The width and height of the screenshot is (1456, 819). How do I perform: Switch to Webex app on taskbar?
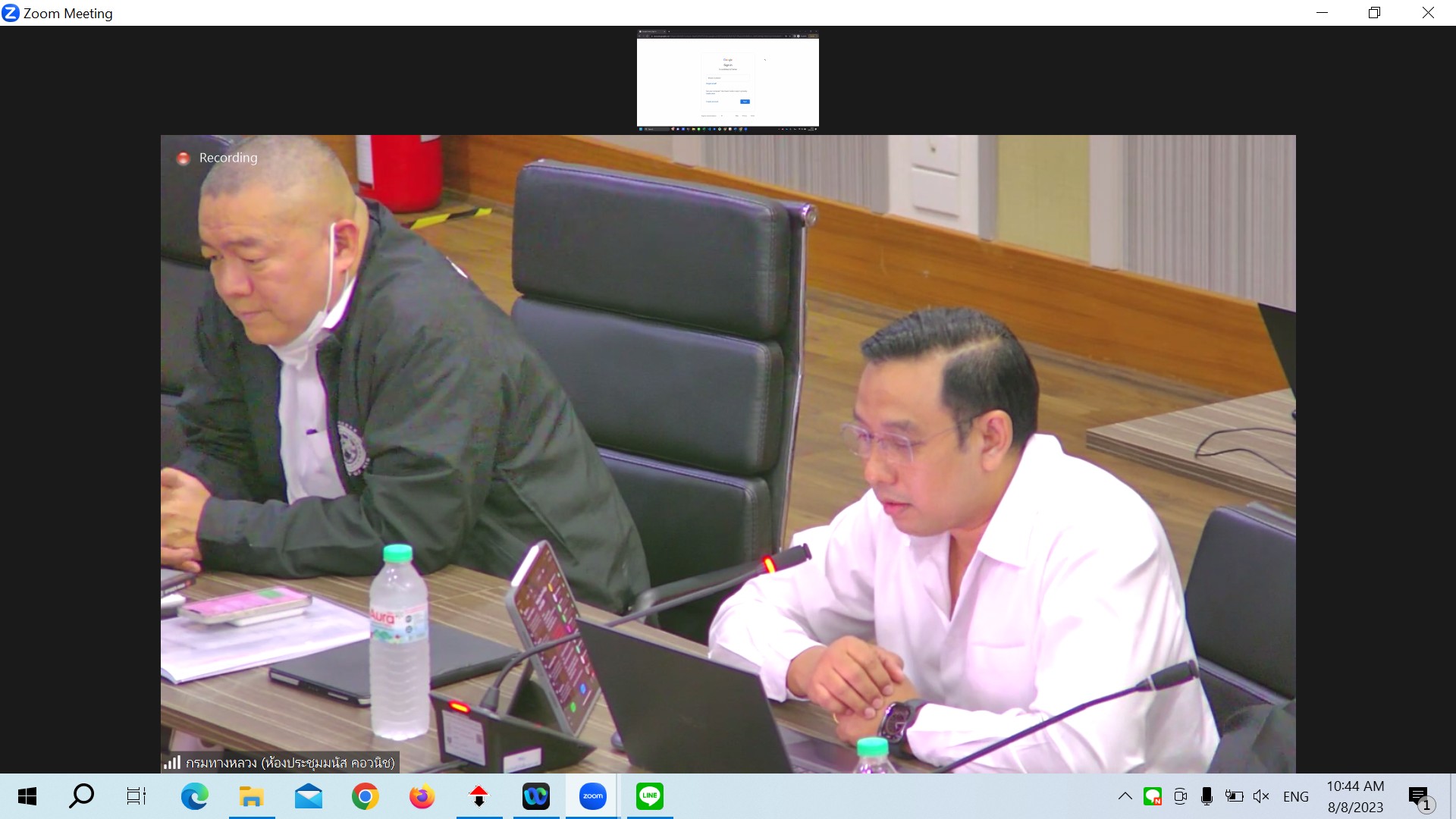point(535,796)
